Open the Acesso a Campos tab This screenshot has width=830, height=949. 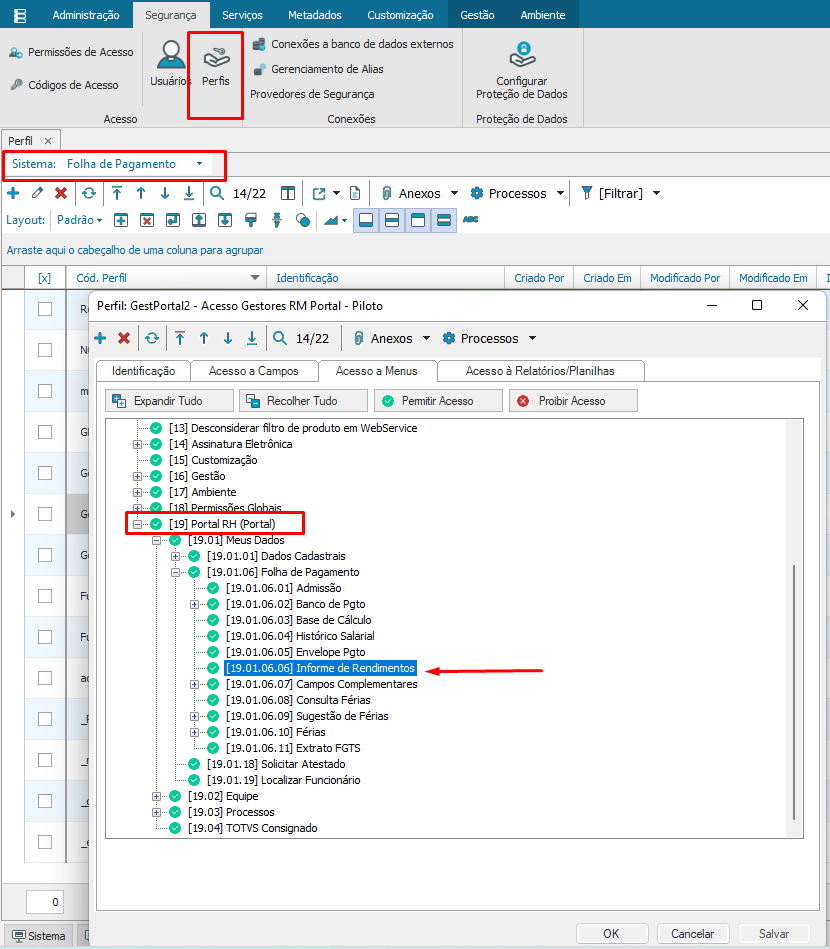254,371
